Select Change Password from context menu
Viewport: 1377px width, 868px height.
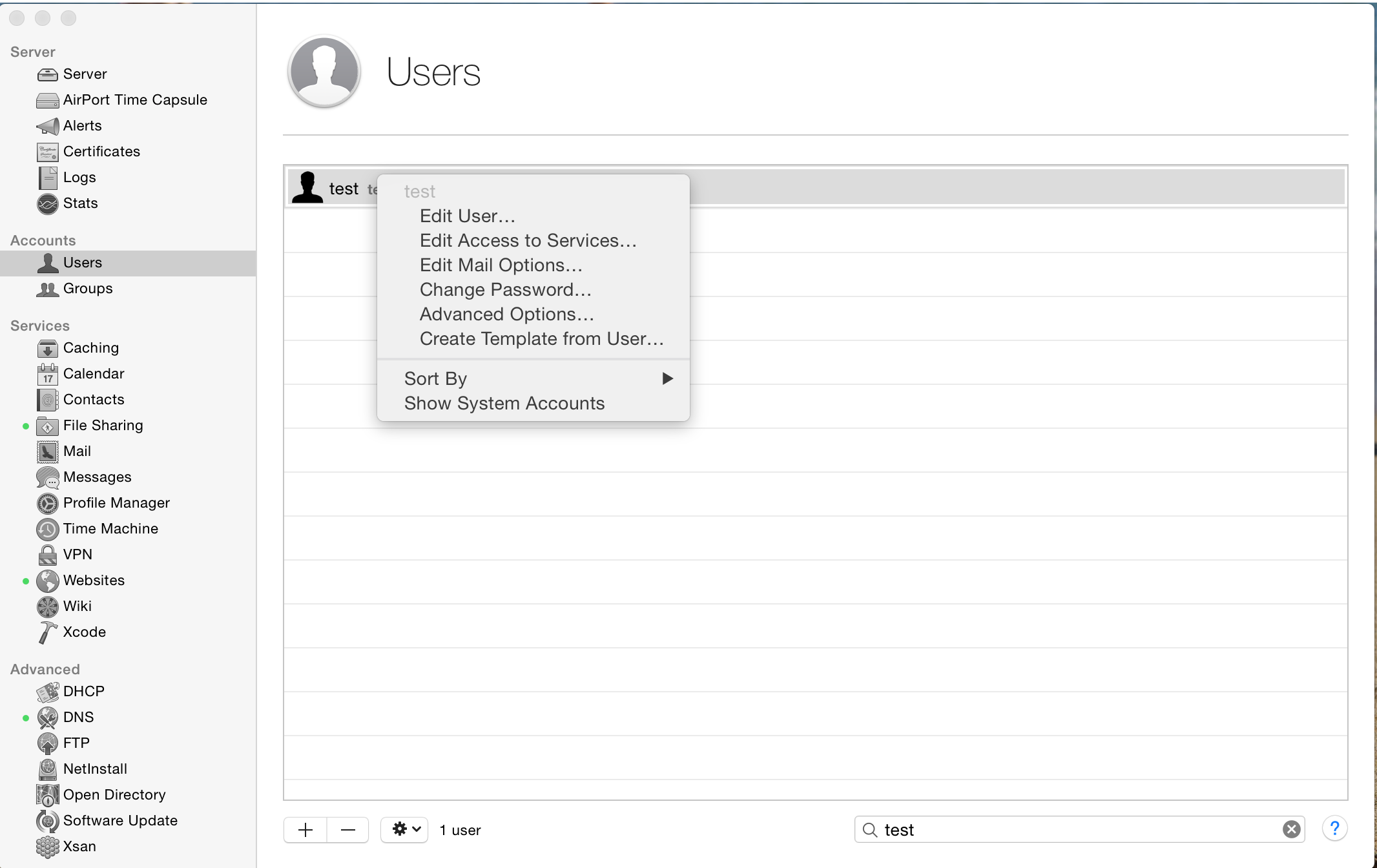pos(506,289)
